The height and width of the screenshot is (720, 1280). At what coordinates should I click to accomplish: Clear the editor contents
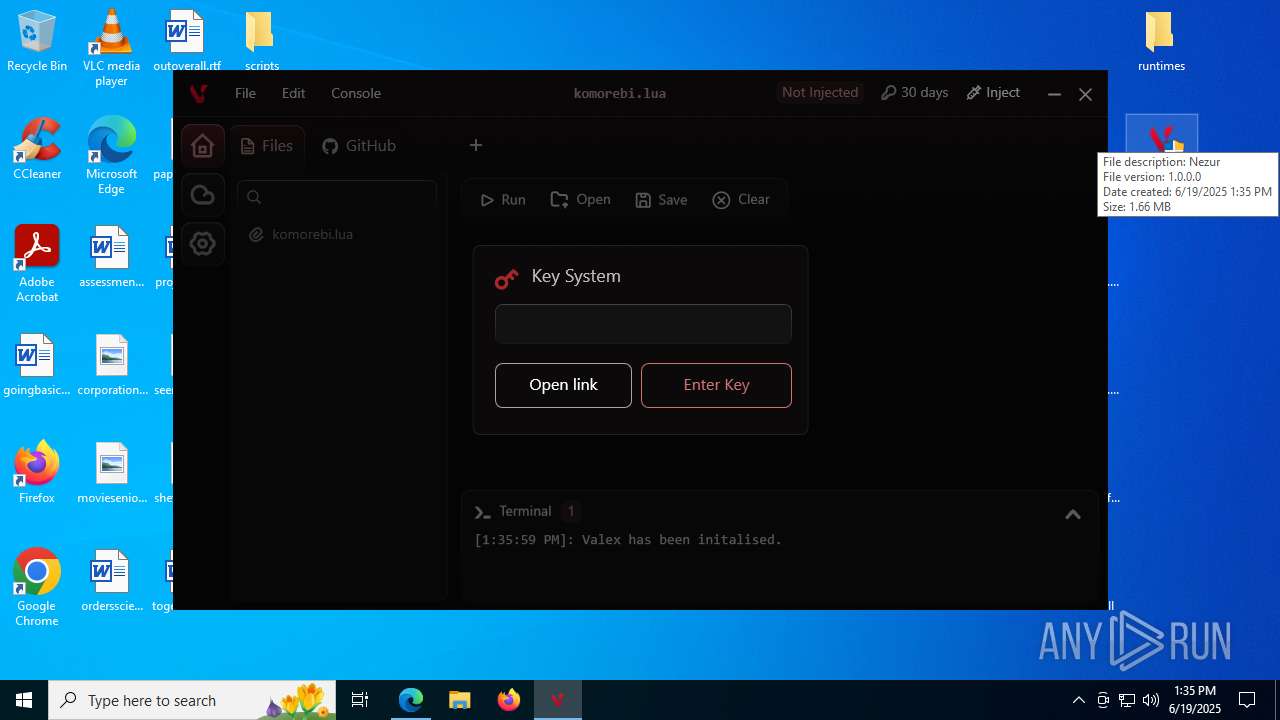point(741,200)
